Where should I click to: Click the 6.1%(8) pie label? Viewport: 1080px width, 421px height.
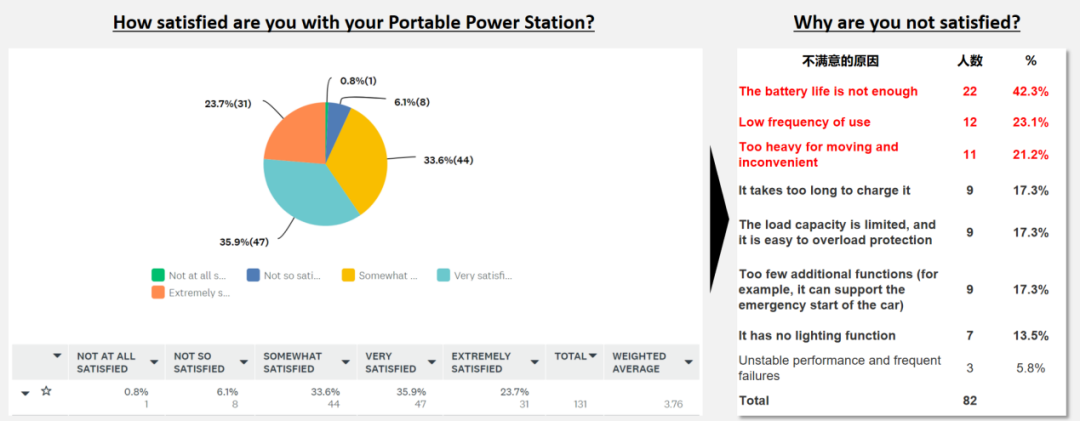[413, 102]
